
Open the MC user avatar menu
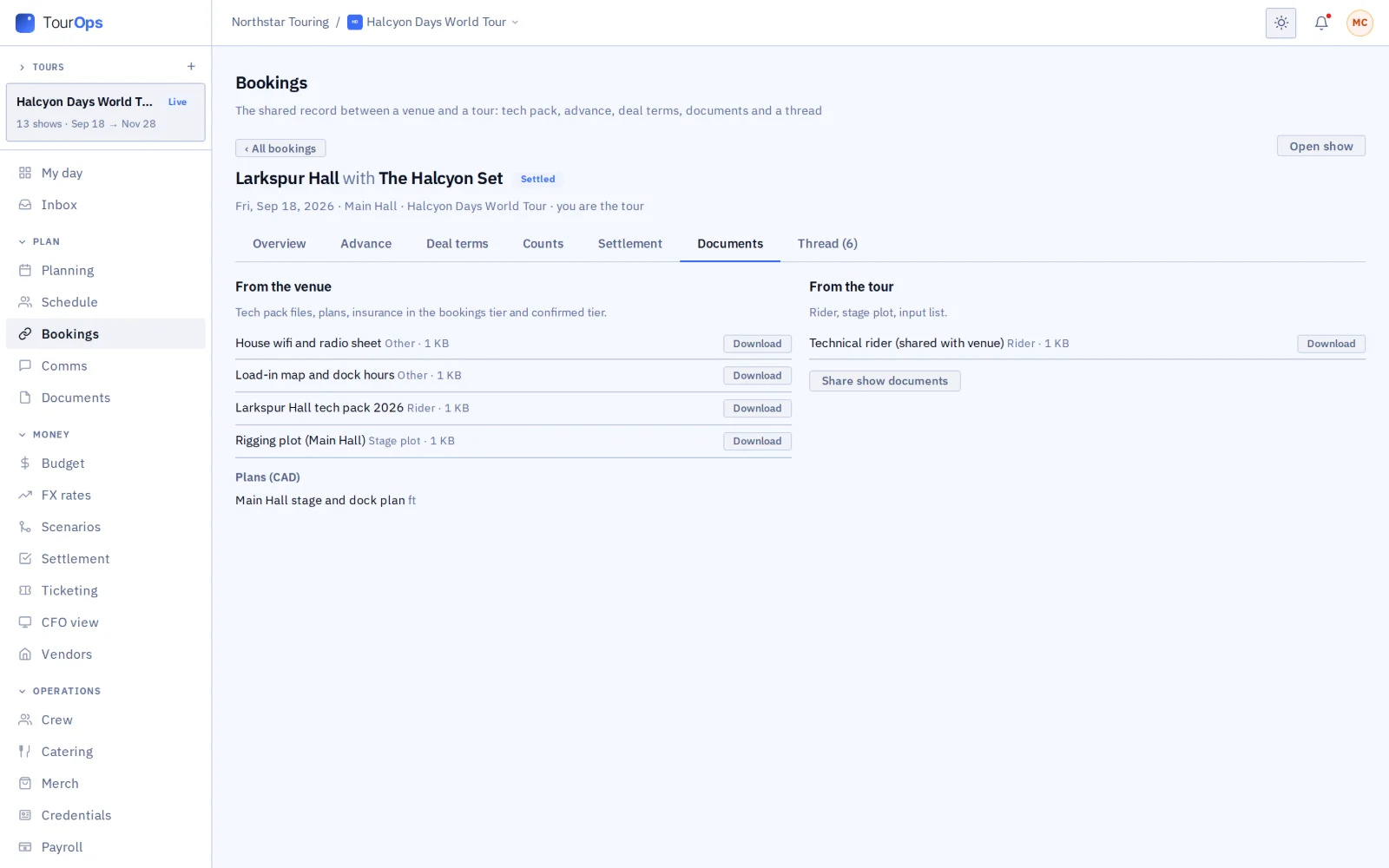click(x=1359, y=23)
